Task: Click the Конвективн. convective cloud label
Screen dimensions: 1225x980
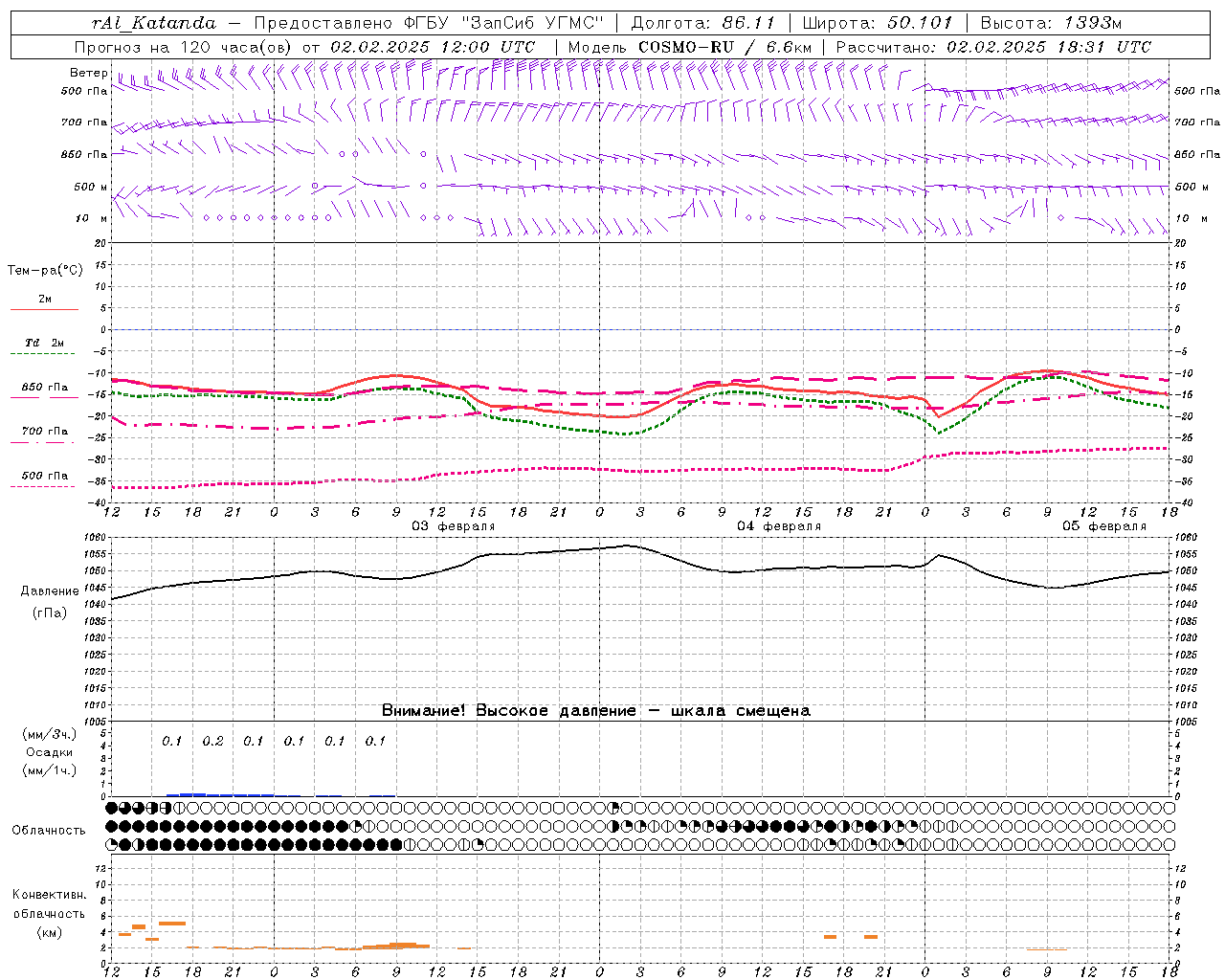Action: 49,895
